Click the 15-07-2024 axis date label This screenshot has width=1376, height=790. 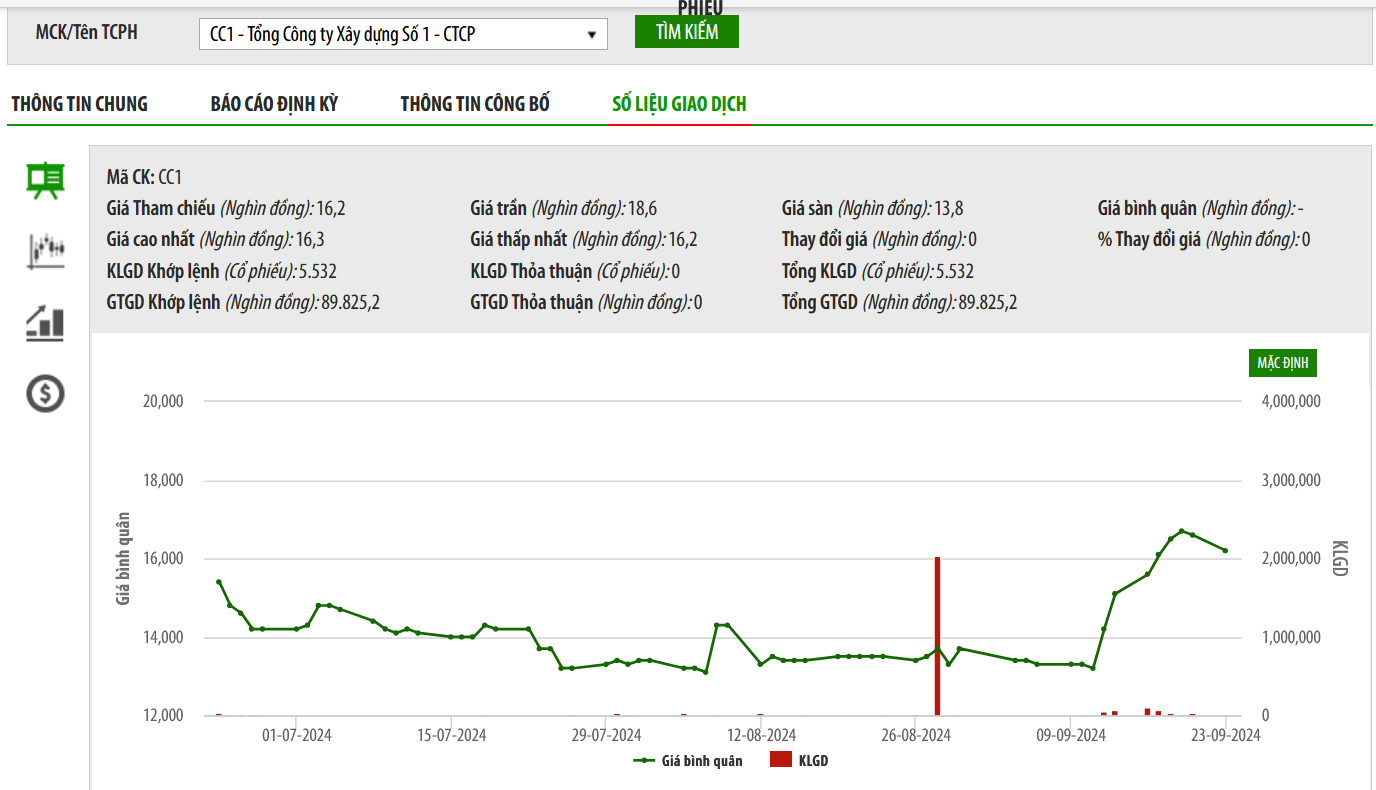(x=452, y=735)
